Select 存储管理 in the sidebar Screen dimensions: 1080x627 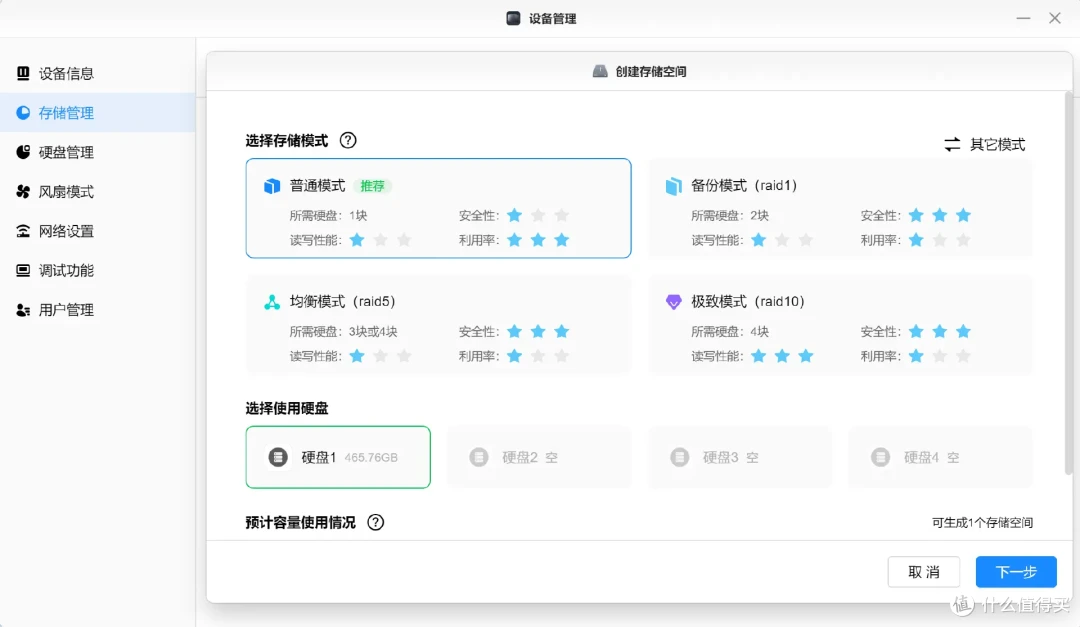point(97,112)
